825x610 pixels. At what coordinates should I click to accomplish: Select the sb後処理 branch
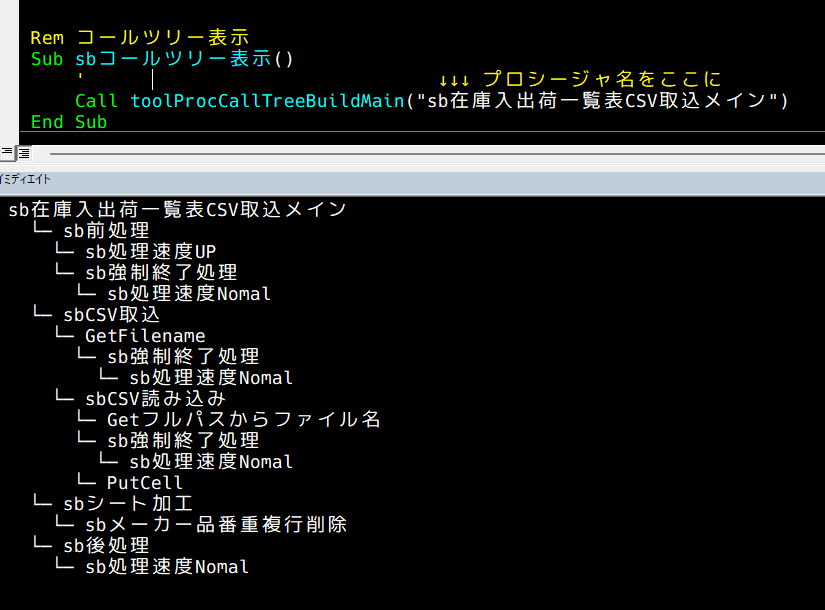pos(104,545)
